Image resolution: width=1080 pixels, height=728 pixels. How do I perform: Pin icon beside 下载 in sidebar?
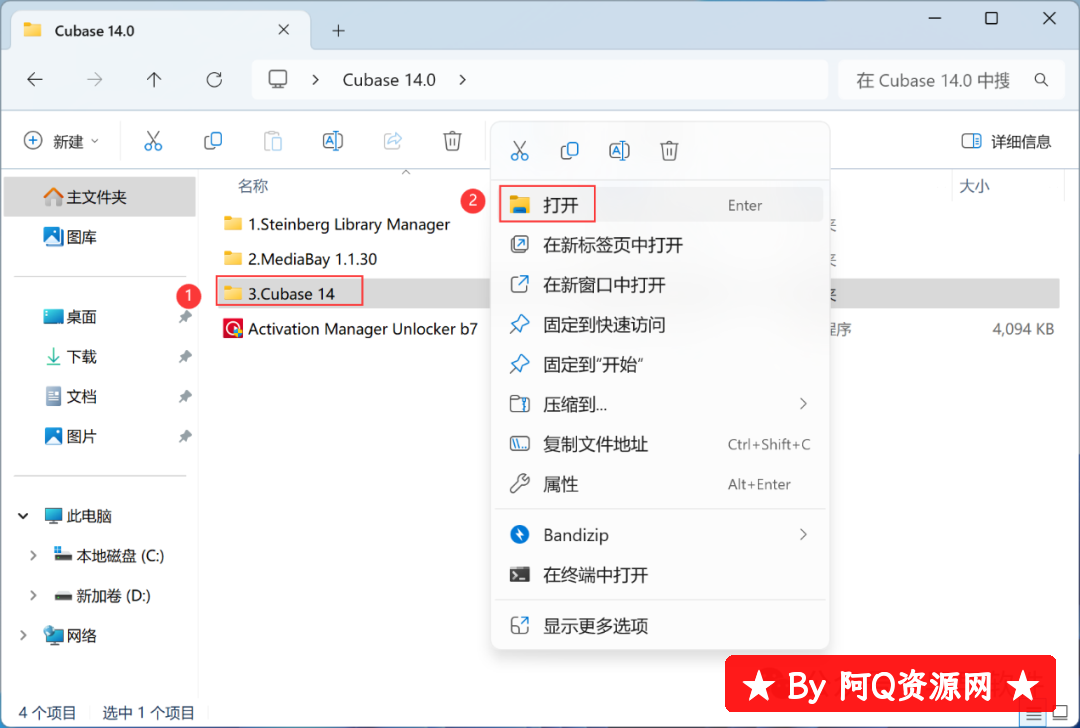point(185,357)
